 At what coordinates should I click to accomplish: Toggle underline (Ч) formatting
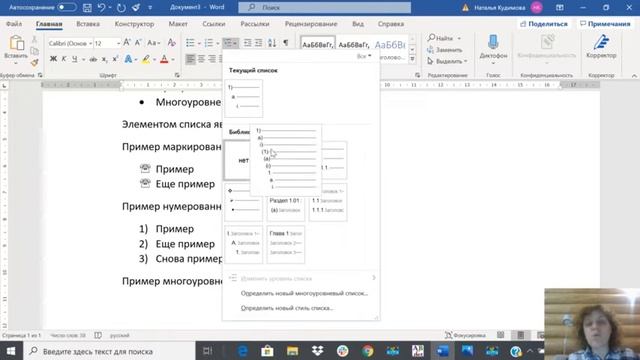[x=74, y=60]
